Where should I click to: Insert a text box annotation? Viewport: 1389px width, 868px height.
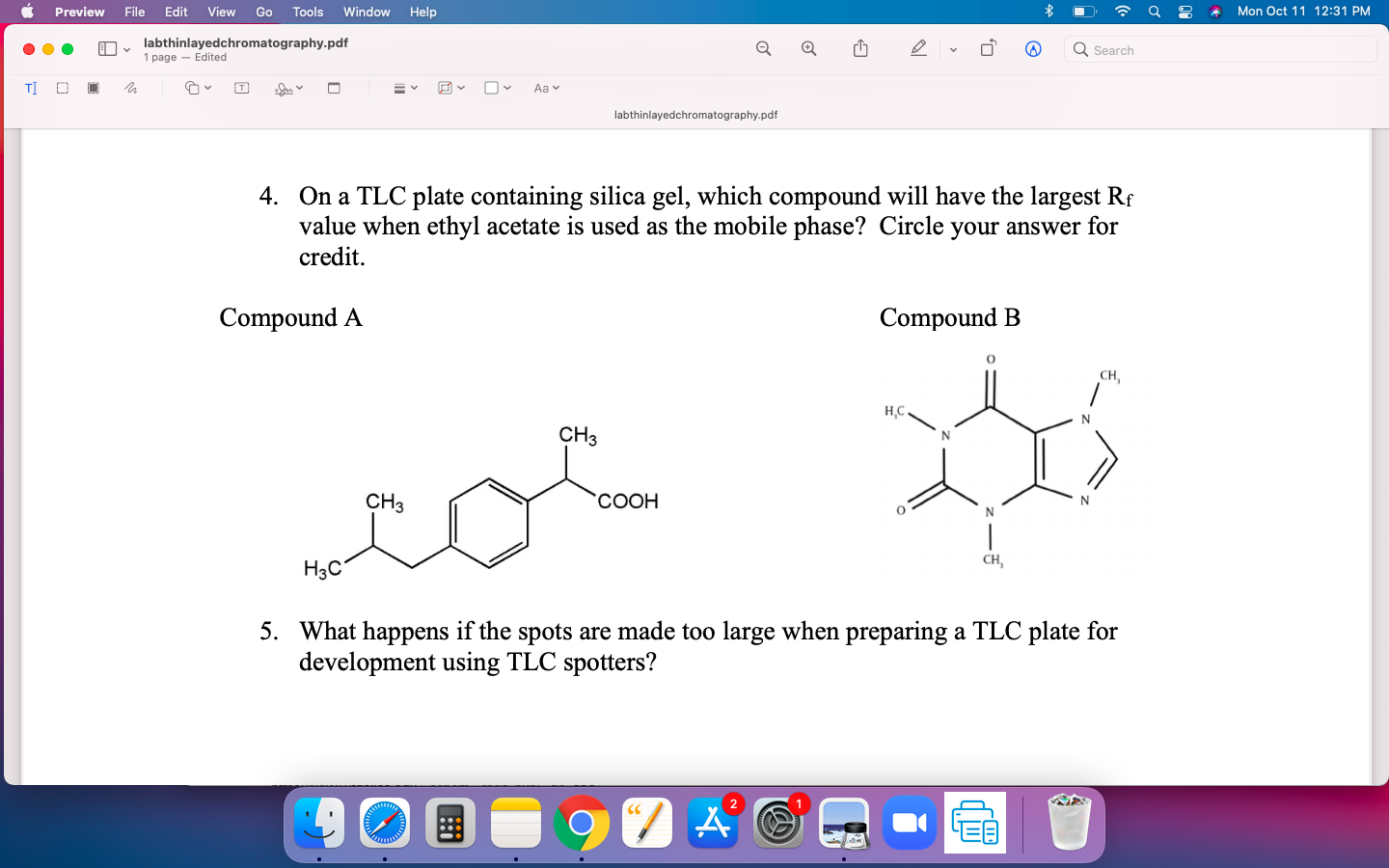point(241,88)
